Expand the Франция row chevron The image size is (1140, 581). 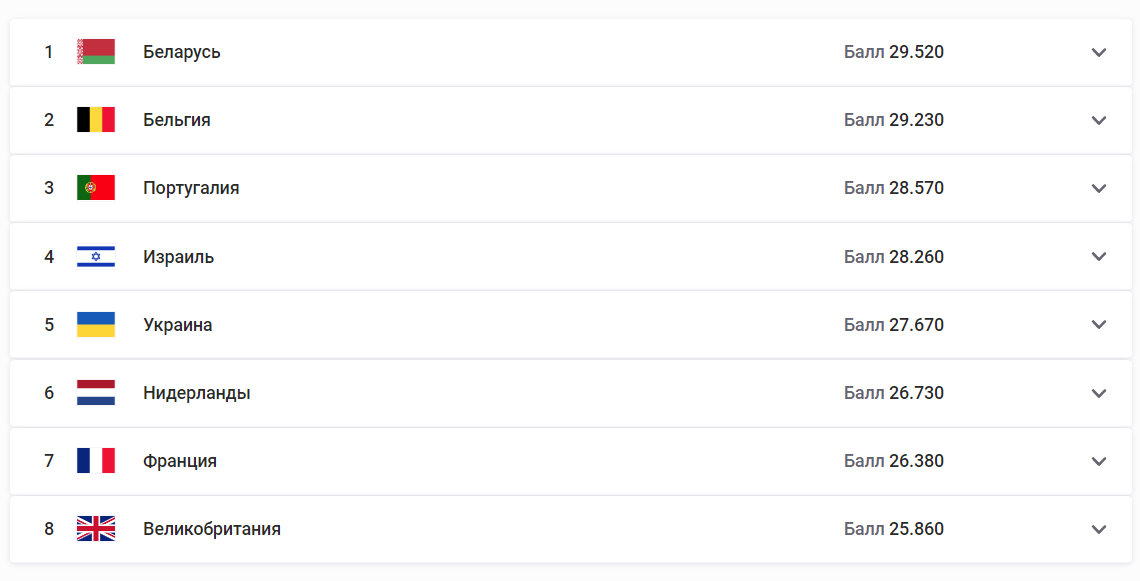click(1099, 461)
